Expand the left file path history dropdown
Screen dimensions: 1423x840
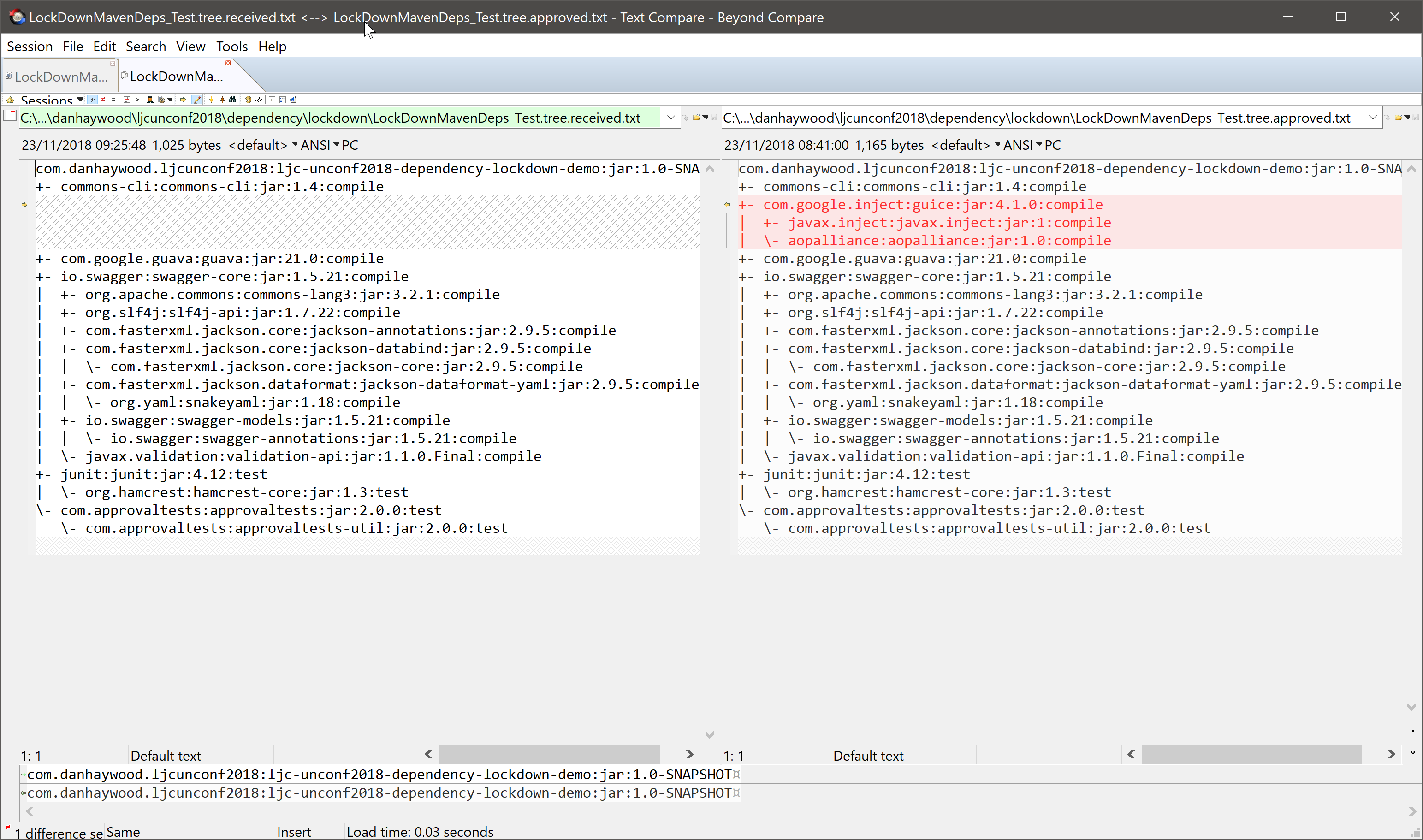[671, 118]
